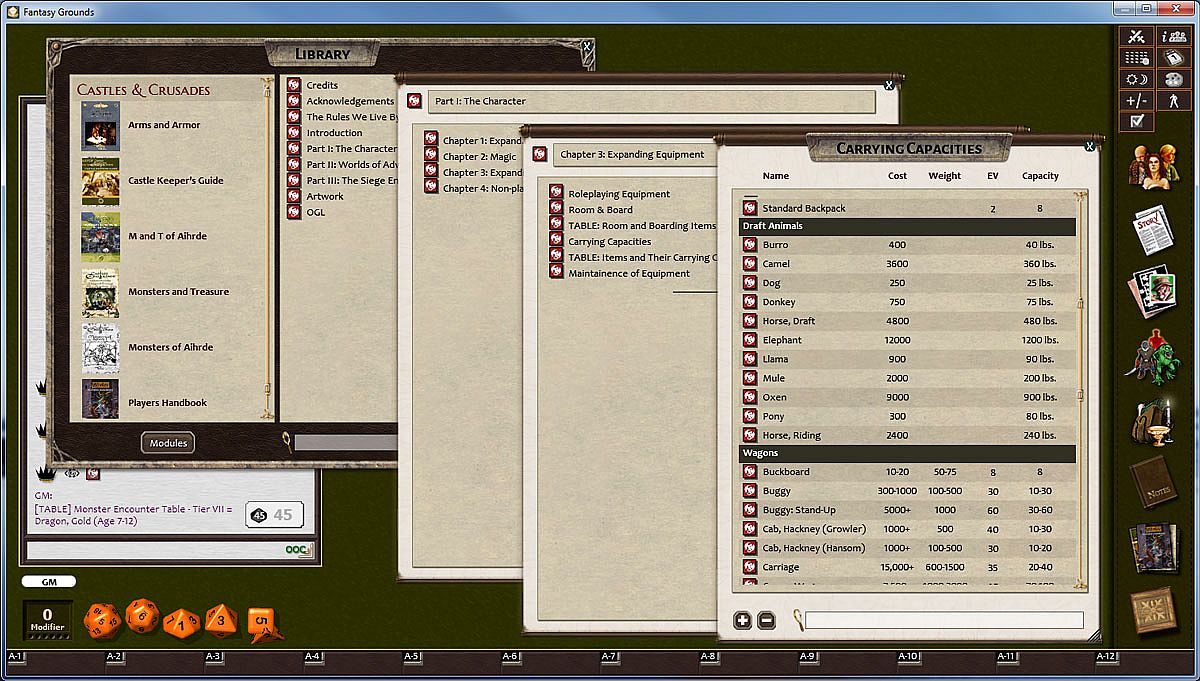The height and width of the screenshot is (681, 1200).
Task: Open the plus/minus Modifiers icon
Action: (x=1137, y=101)
